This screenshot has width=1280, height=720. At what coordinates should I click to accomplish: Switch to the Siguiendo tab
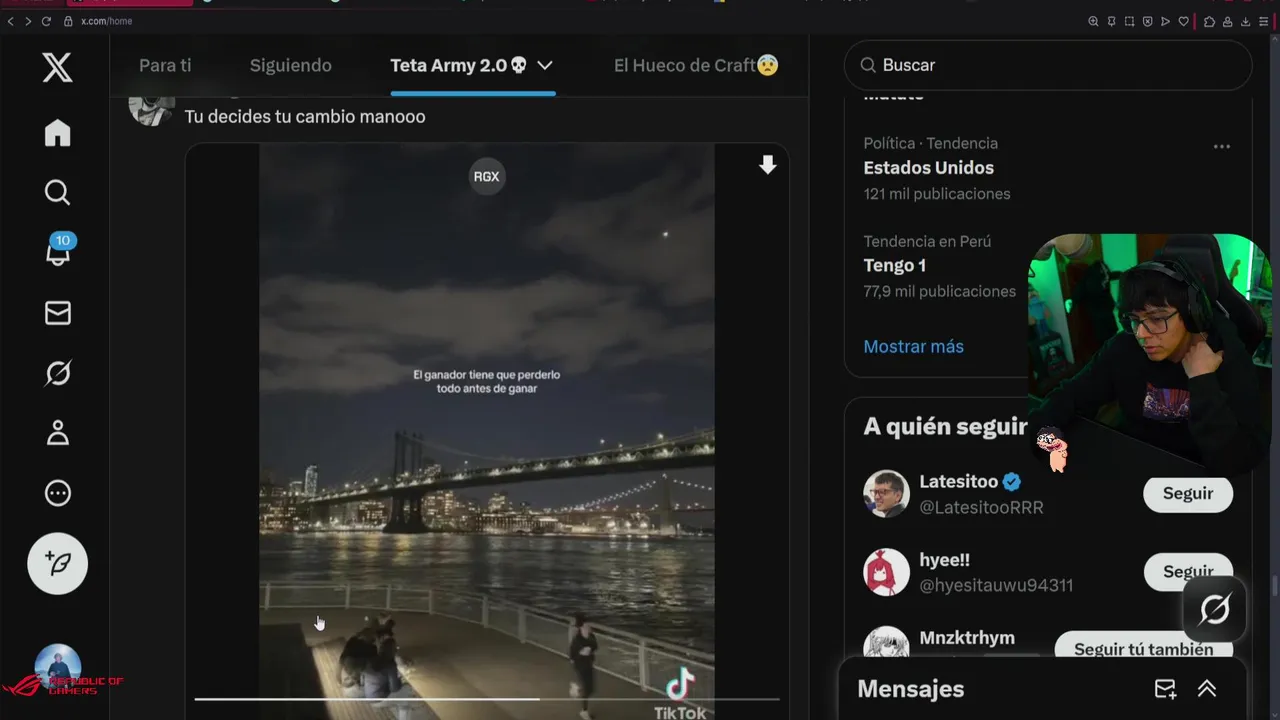point(291,66)
